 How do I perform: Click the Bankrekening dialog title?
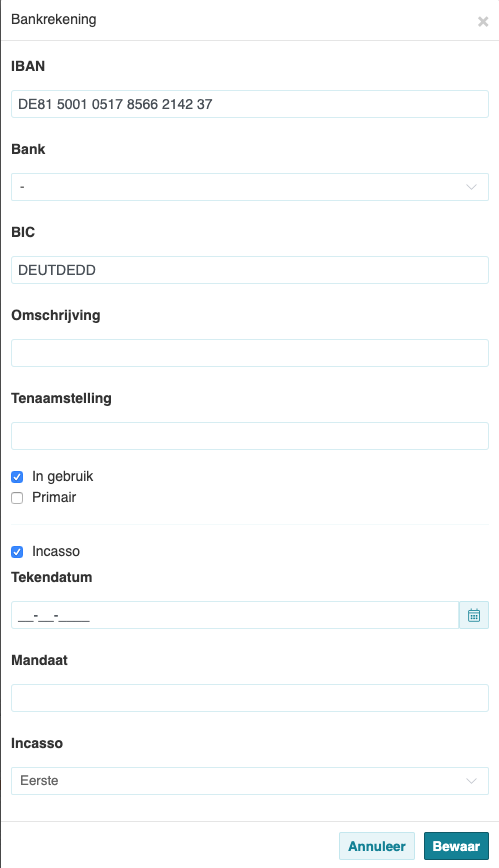[x=54, y=19]
